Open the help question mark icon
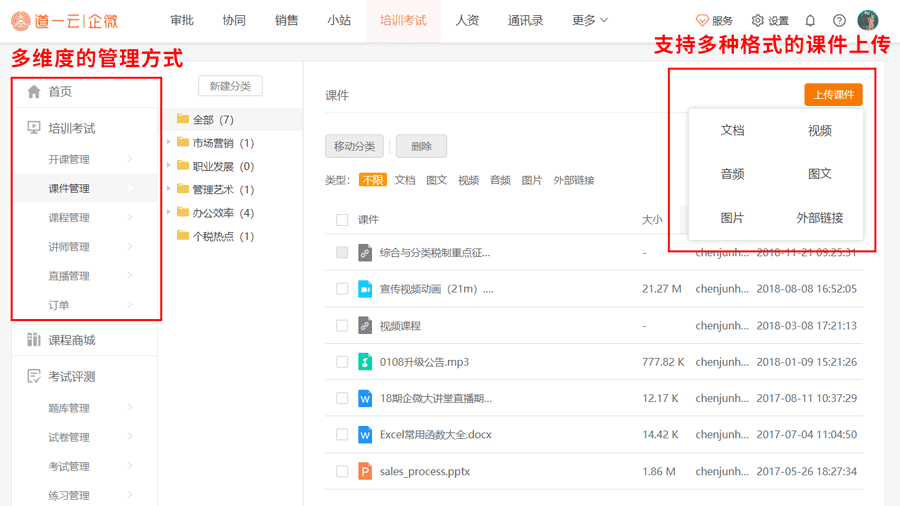The image size is (900, 506). [839, 21]
